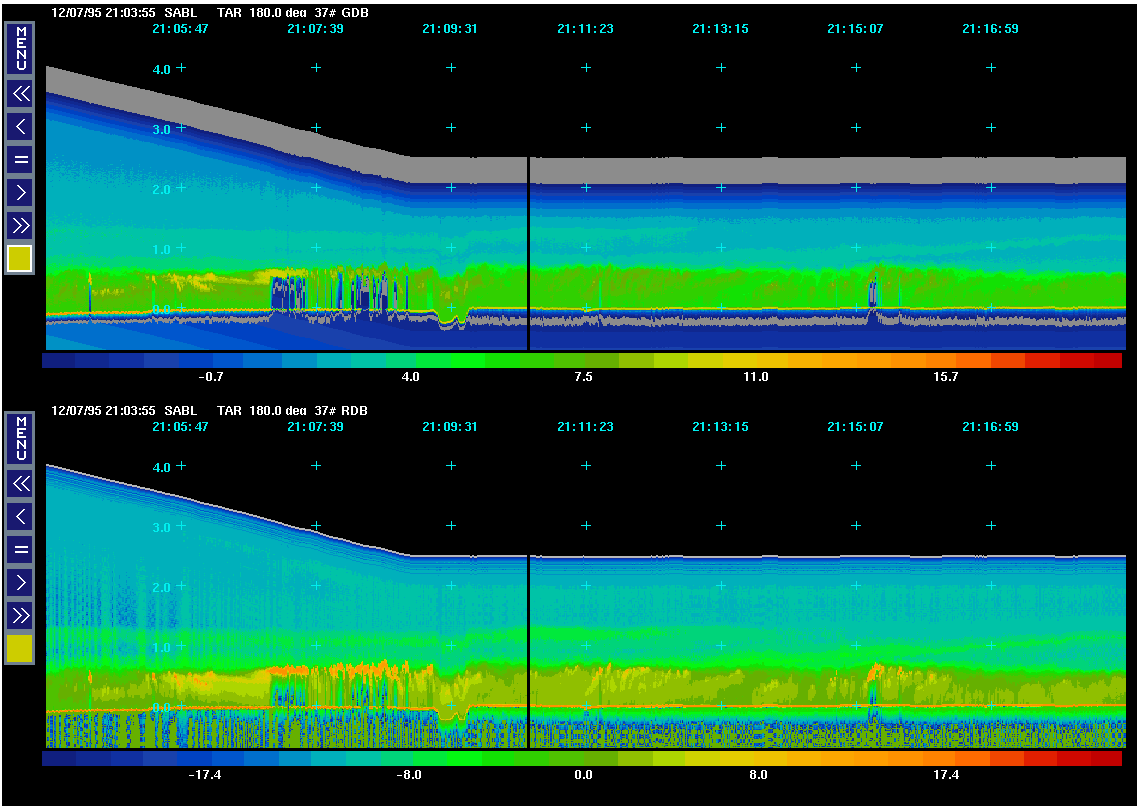This screenshot has height=810, width=1141.
Task: Click the 4.0 altitude label in RDB plot
Action: pyautogui.click(x=161, y=467)
